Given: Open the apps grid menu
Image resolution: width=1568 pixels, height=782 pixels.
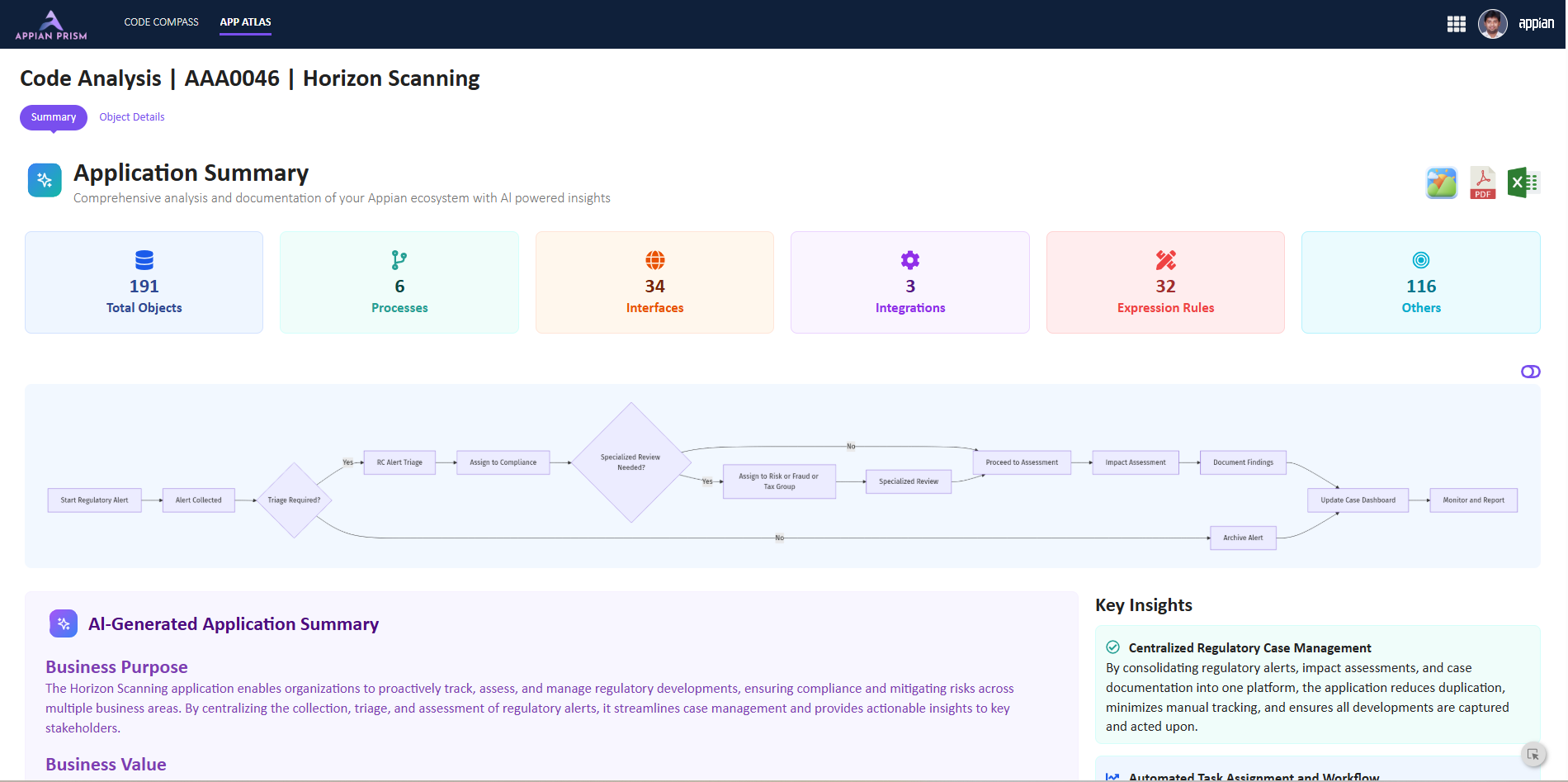Looking at the screenshot, I should pos(1456,24).
